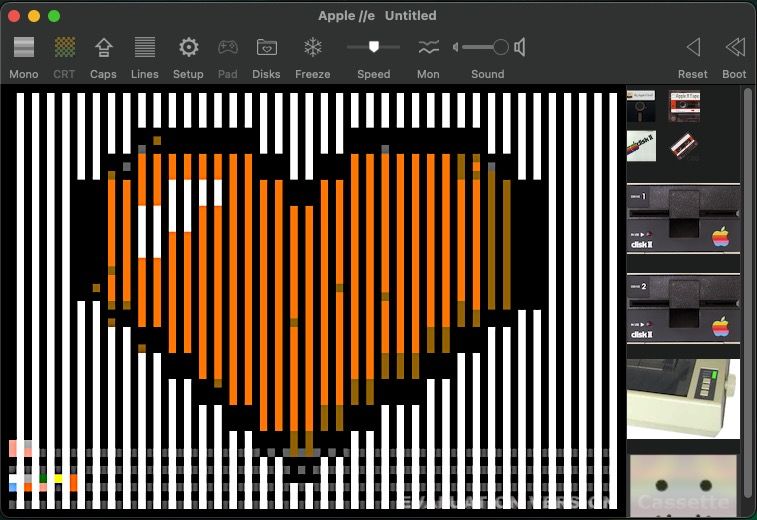Screen dimensions: 757x520
Task: Reset the Apple //e emulator
Action: tap(693, 47)
